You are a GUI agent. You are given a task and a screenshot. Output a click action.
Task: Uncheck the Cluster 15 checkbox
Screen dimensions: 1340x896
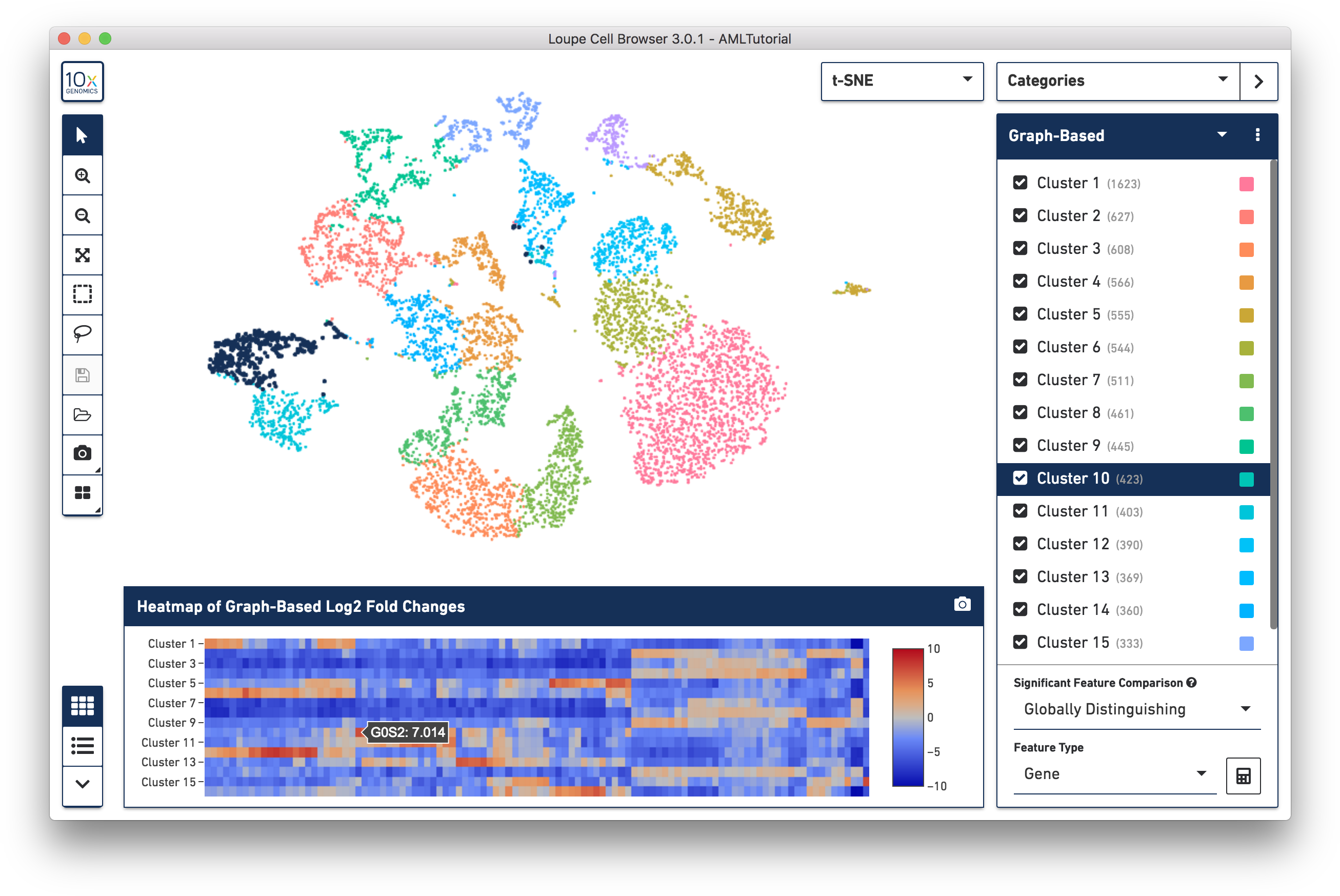tap(1020, 642)
